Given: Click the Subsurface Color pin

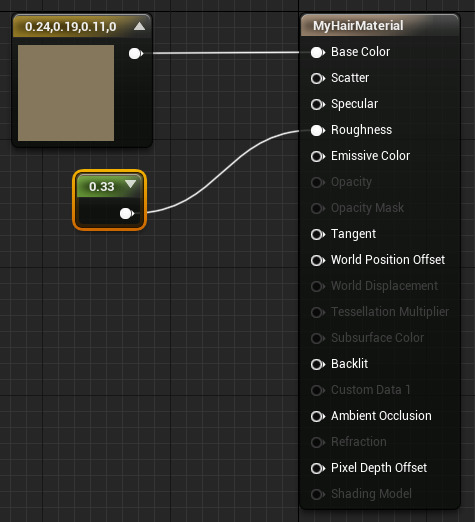Looking at the screenshot, I should coord(318,338).
